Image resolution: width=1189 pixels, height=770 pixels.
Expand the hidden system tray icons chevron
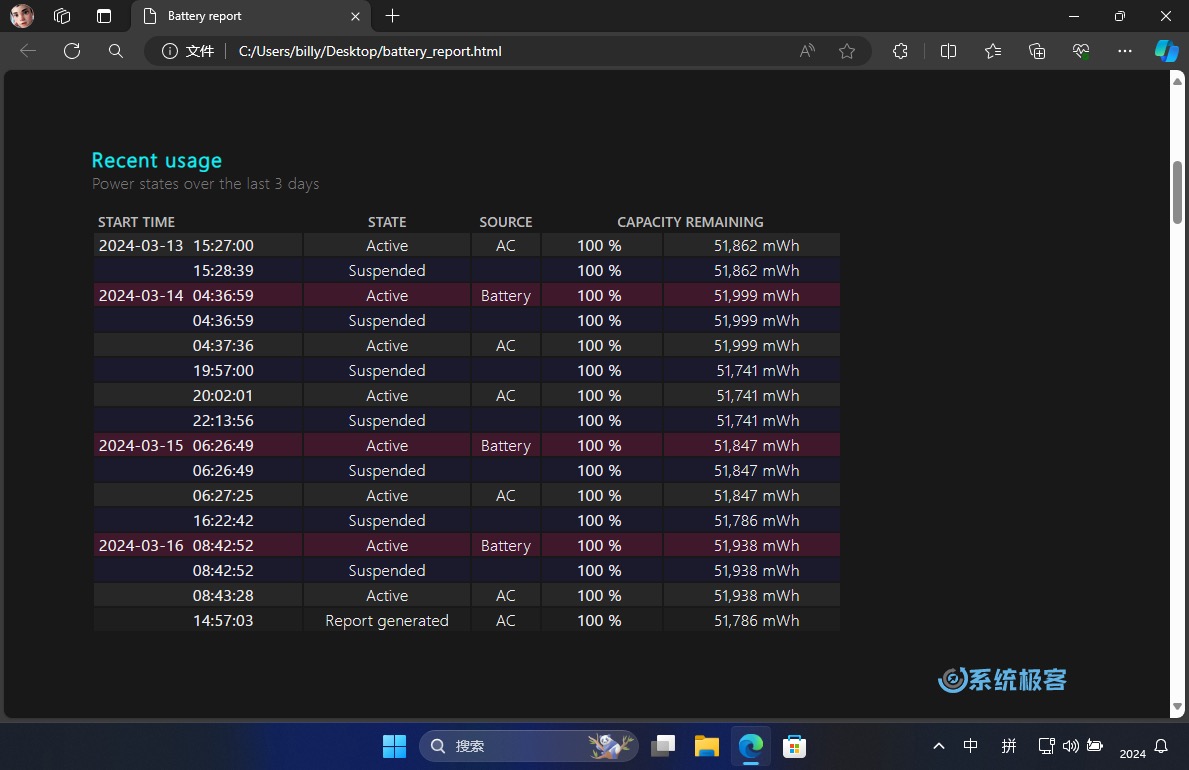[938, 746]
